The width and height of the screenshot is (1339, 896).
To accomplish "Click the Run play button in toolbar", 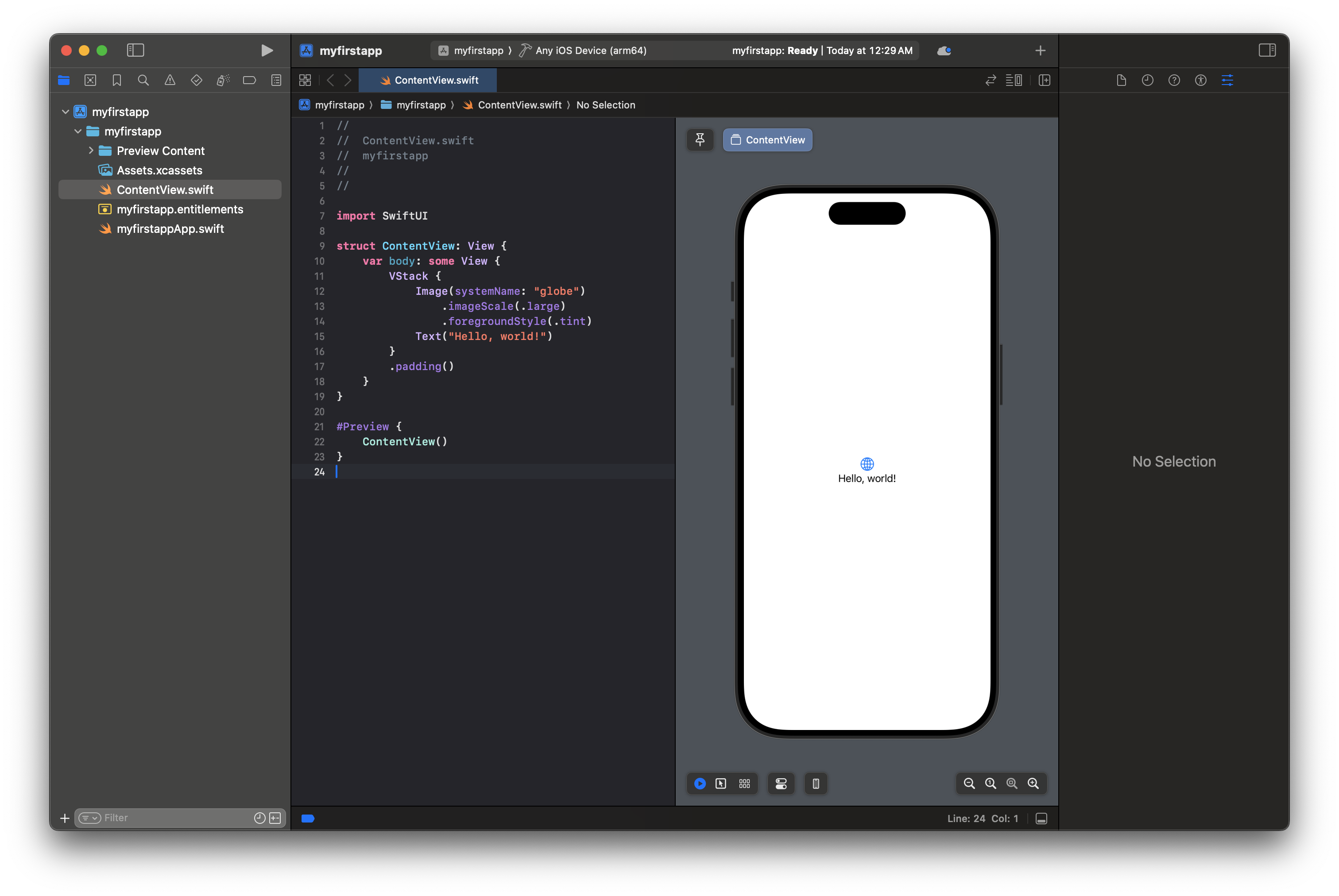I will coord(266,50).
